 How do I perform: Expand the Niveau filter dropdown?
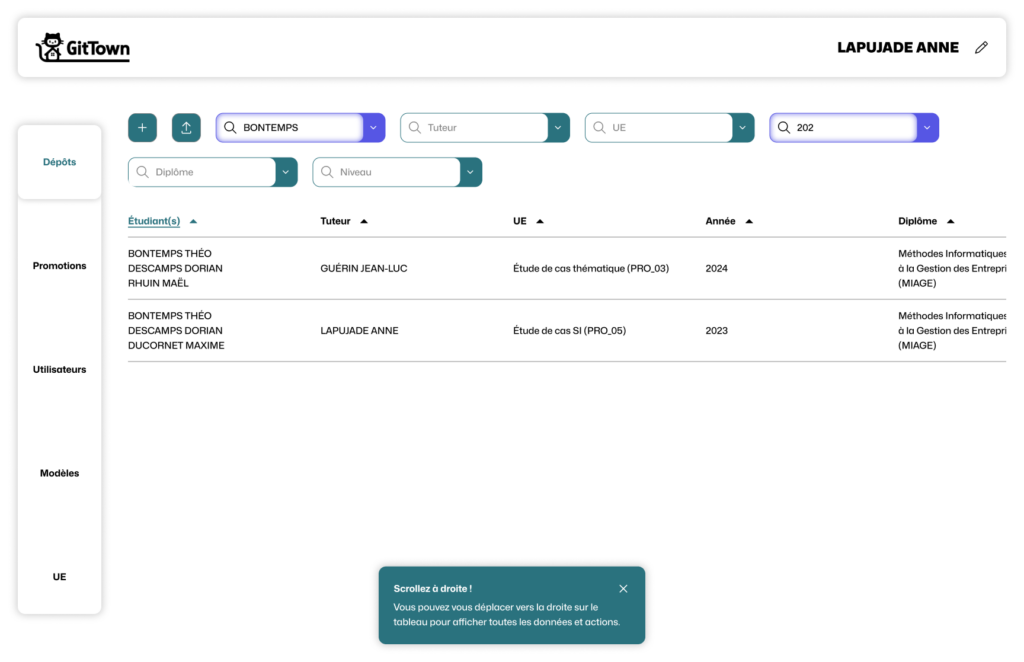[x=470, y=172]
